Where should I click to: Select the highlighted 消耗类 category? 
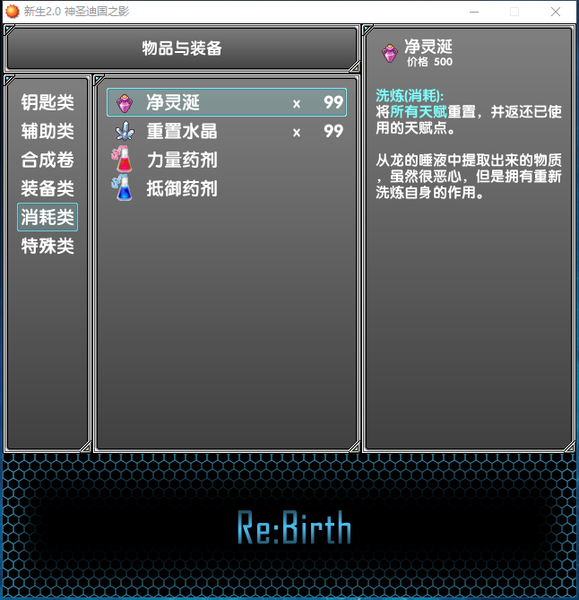[47, 217]
